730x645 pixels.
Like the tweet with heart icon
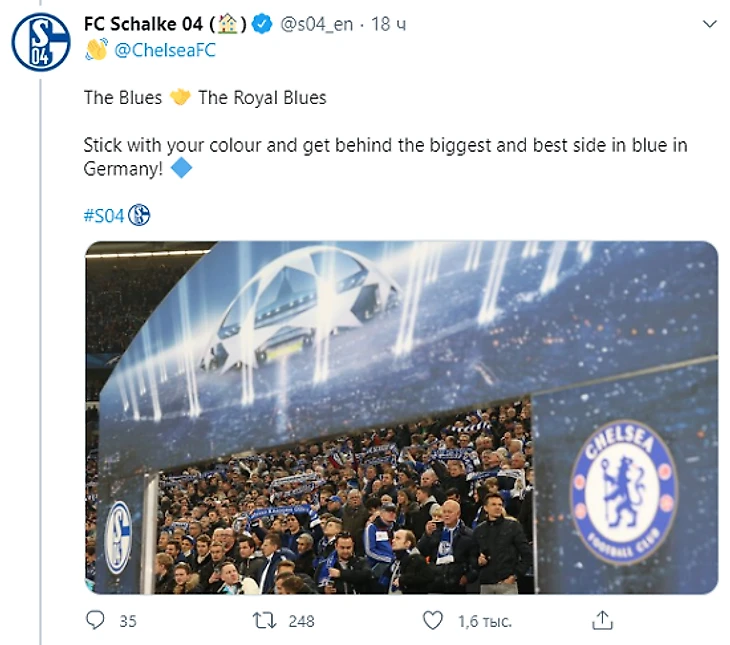433,621
